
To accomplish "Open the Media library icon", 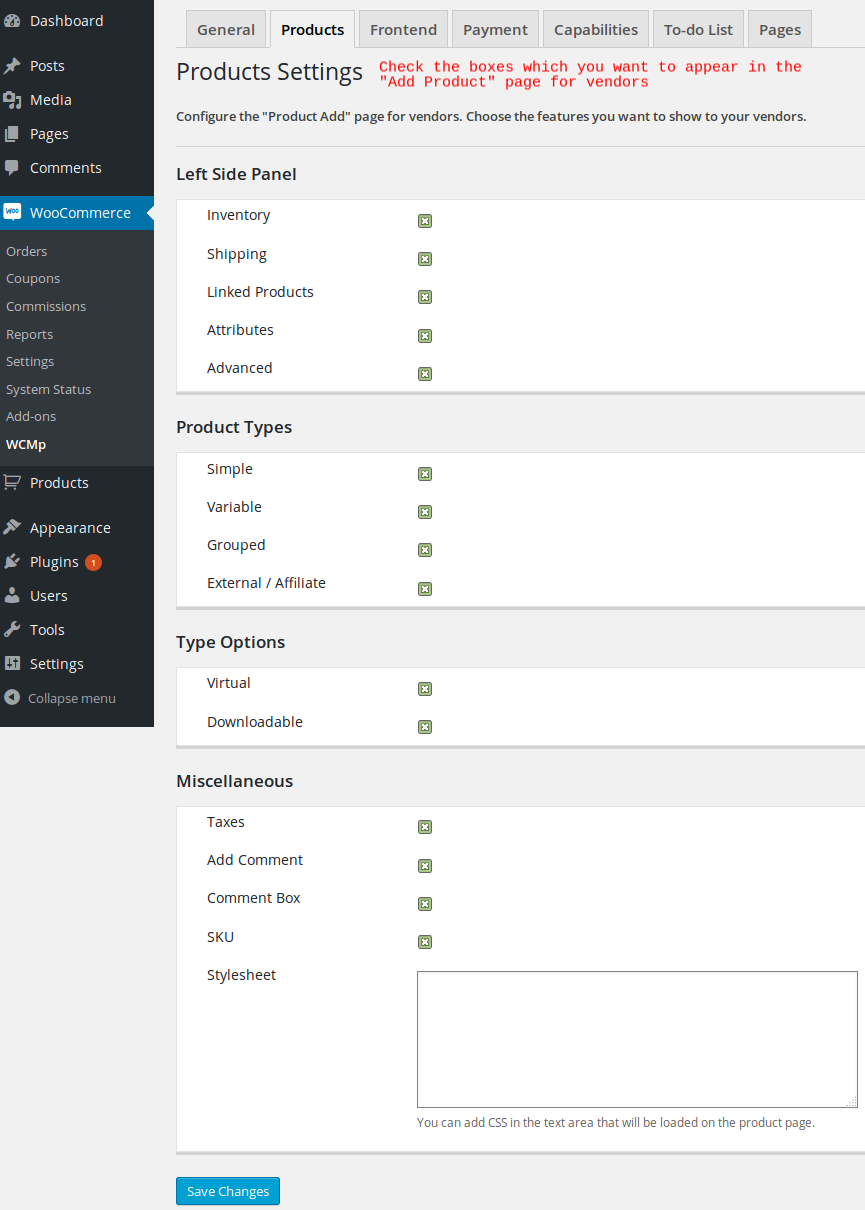I will [x=12, y=100].
